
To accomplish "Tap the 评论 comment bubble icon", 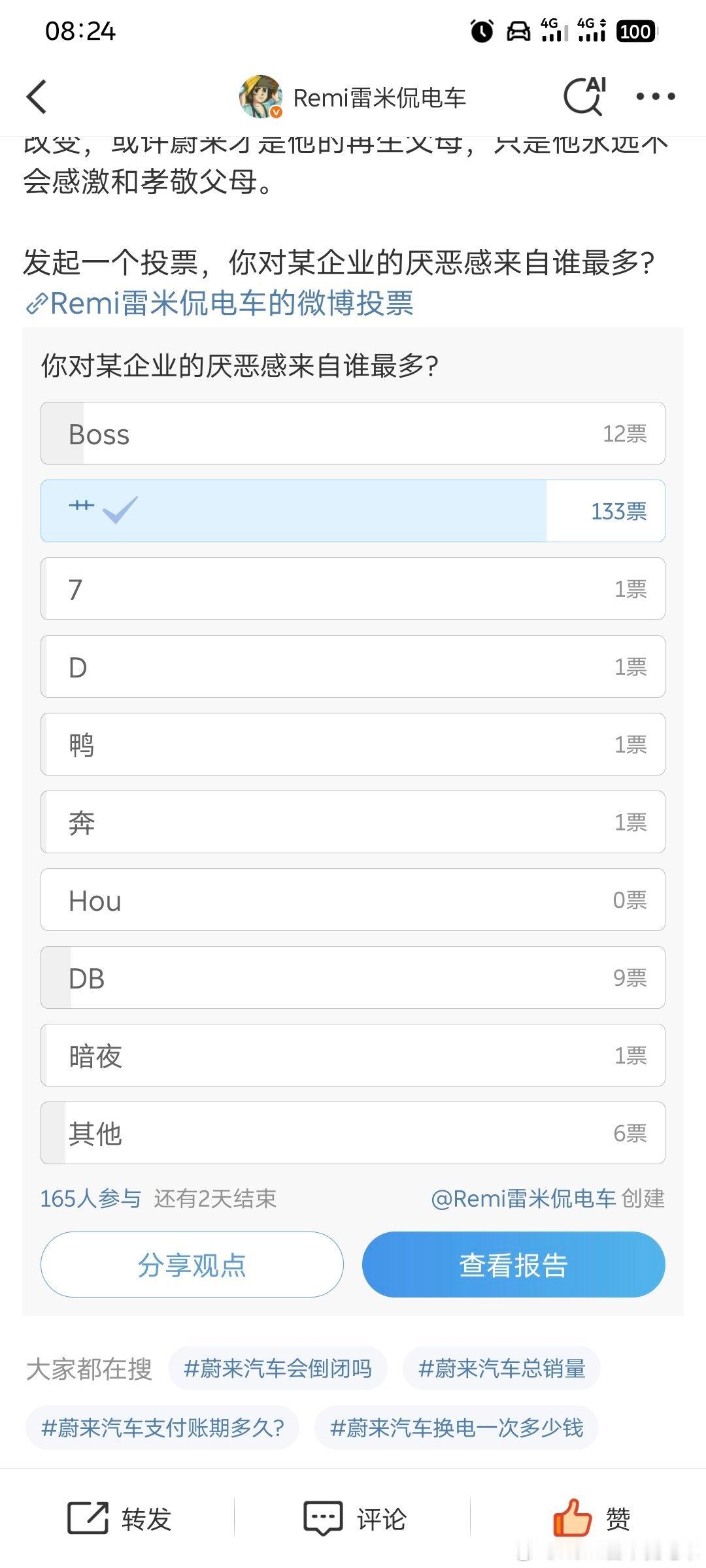I will (323, 1518).
